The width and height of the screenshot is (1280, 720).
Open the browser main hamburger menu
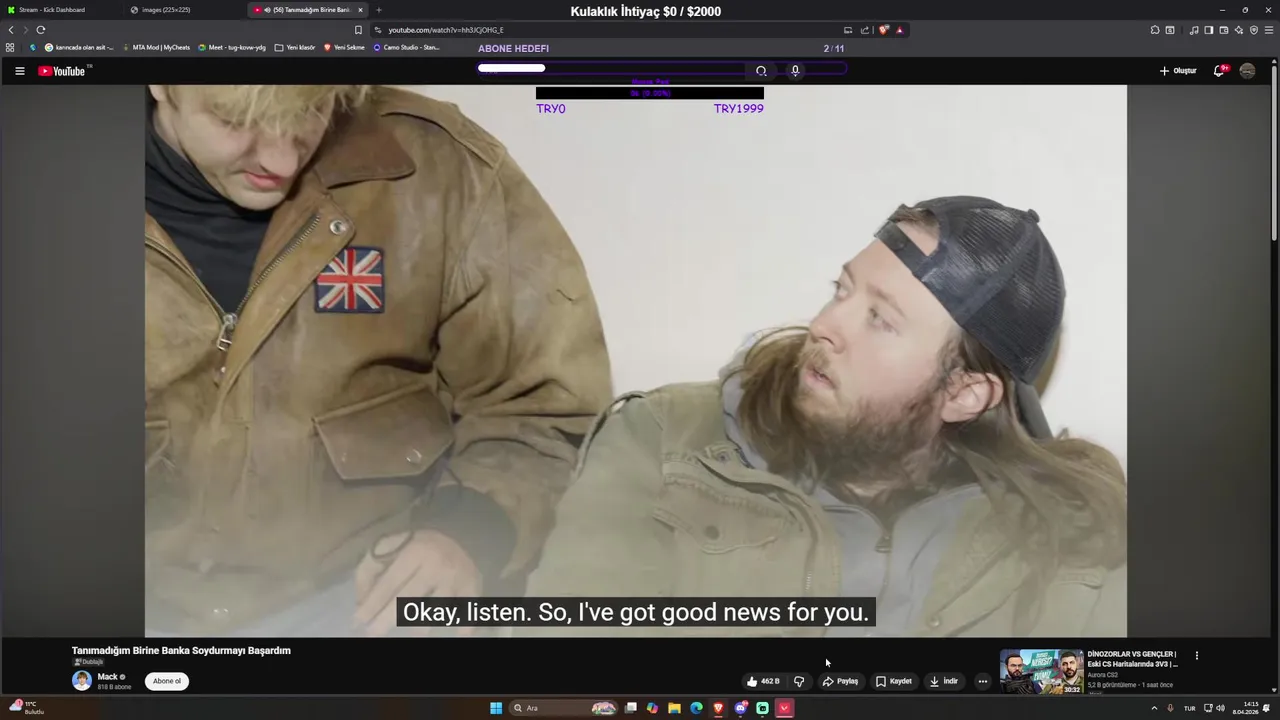click(x=1269, y=30)
